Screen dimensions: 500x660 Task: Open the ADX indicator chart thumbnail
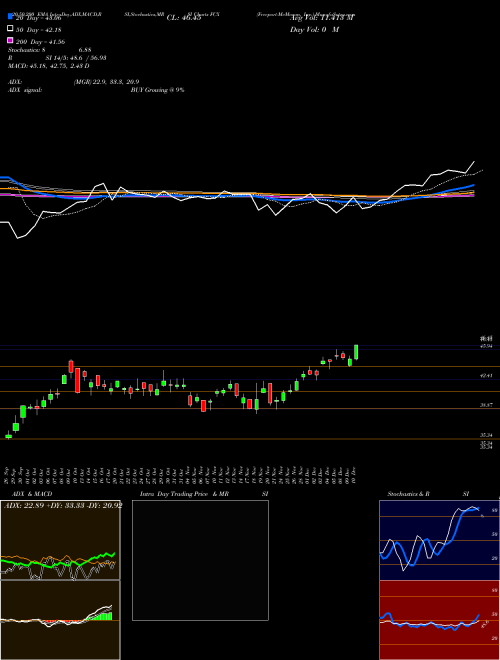[60, 540]
